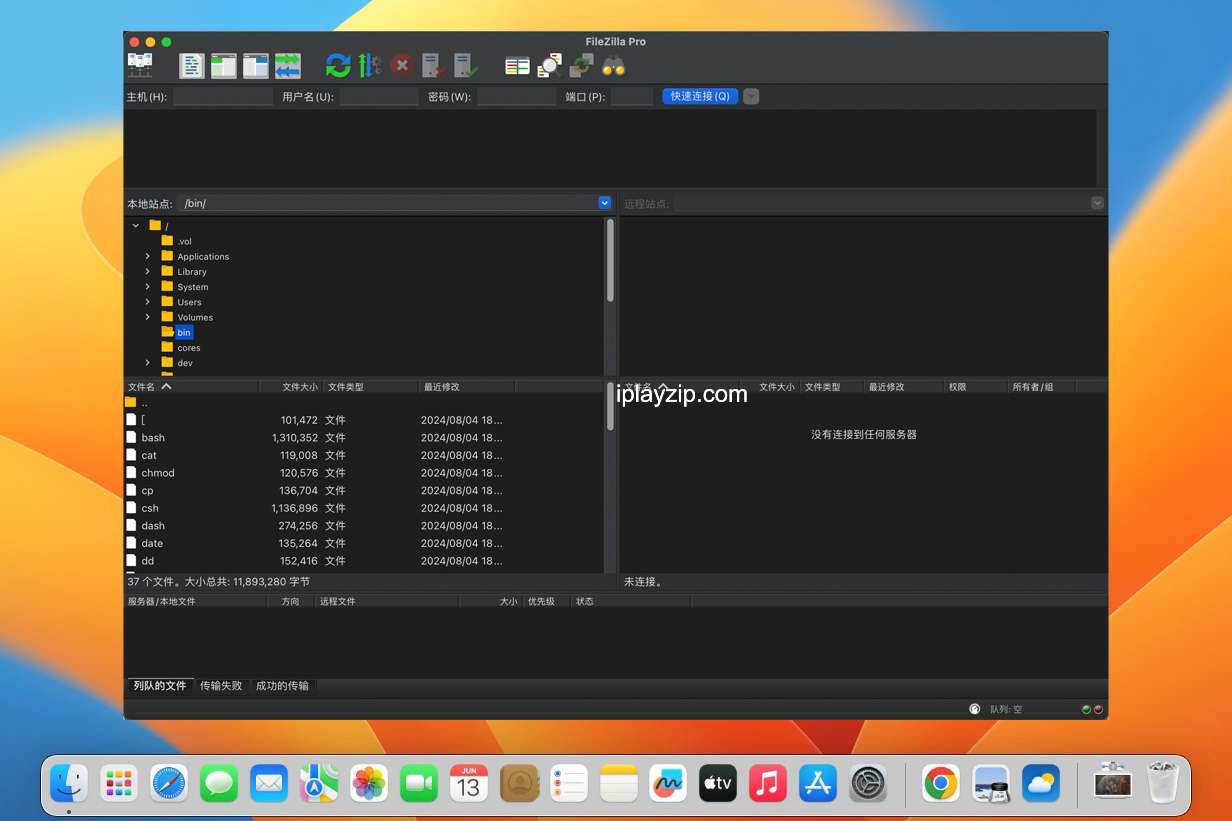Switch to the 传输失败 tab
The image size is (1232, 821).
pos(221,686)
